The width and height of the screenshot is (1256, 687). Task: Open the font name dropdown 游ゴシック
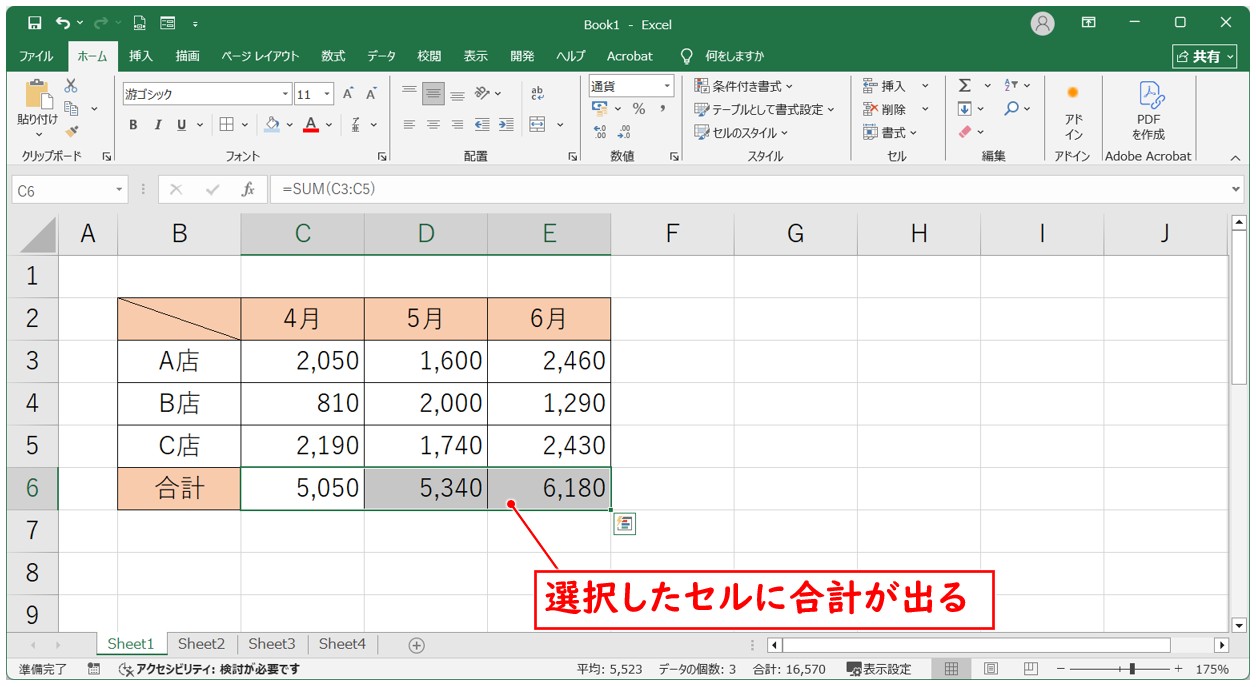click(x=207, y=94)
